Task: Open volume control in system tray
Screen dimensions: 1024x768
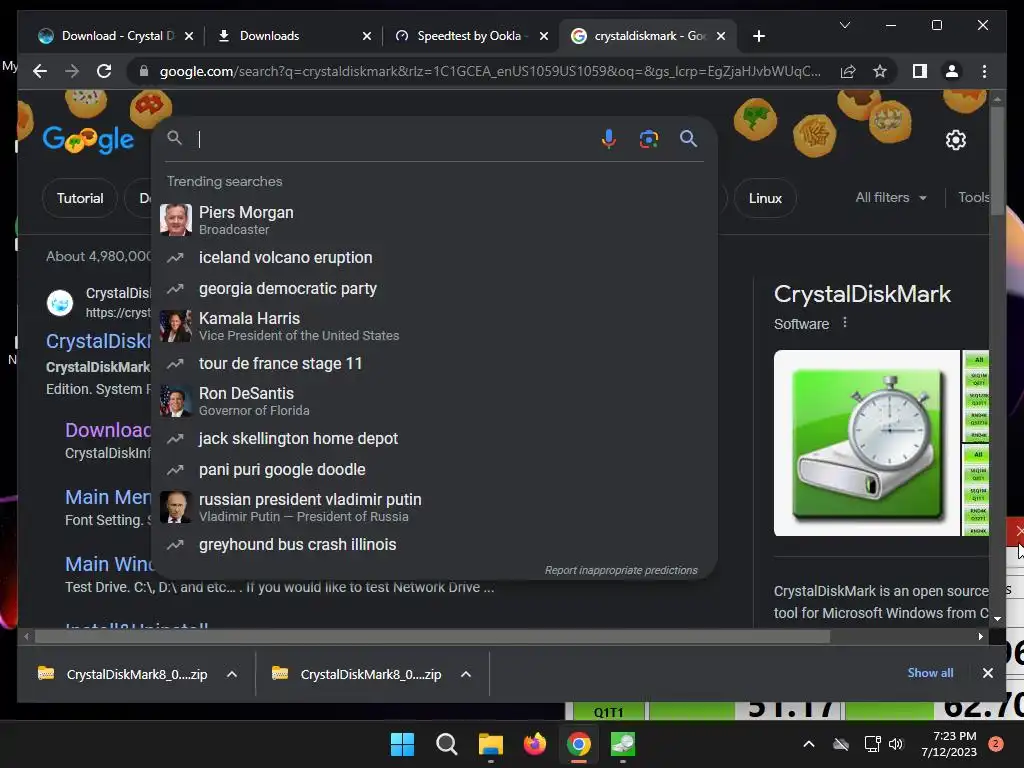Action: (x=895, y=744)
